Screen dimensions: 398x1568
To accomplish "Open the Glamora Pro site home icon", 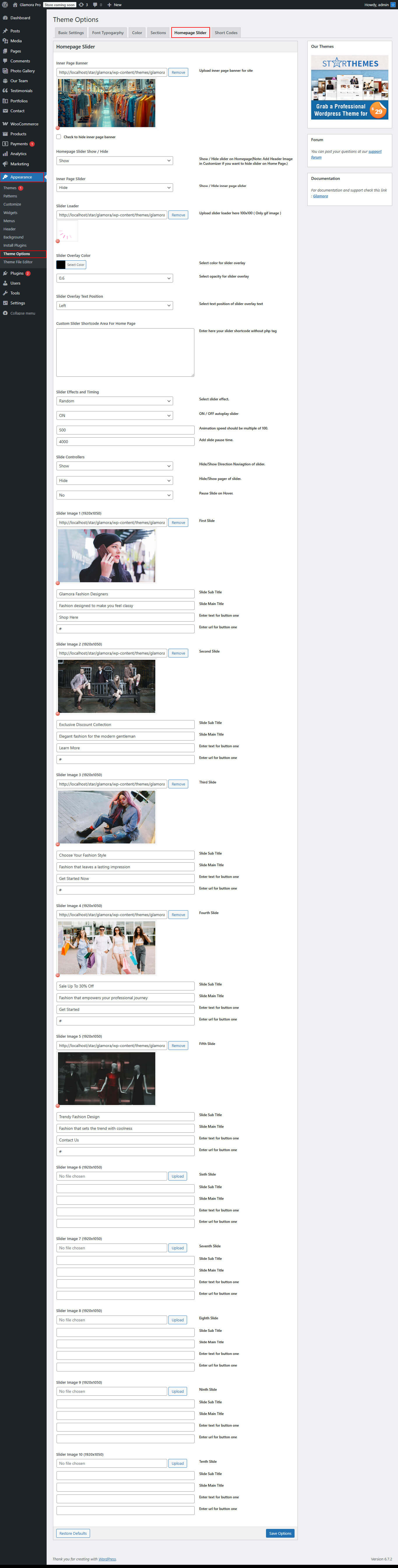I will coord(15,4).
